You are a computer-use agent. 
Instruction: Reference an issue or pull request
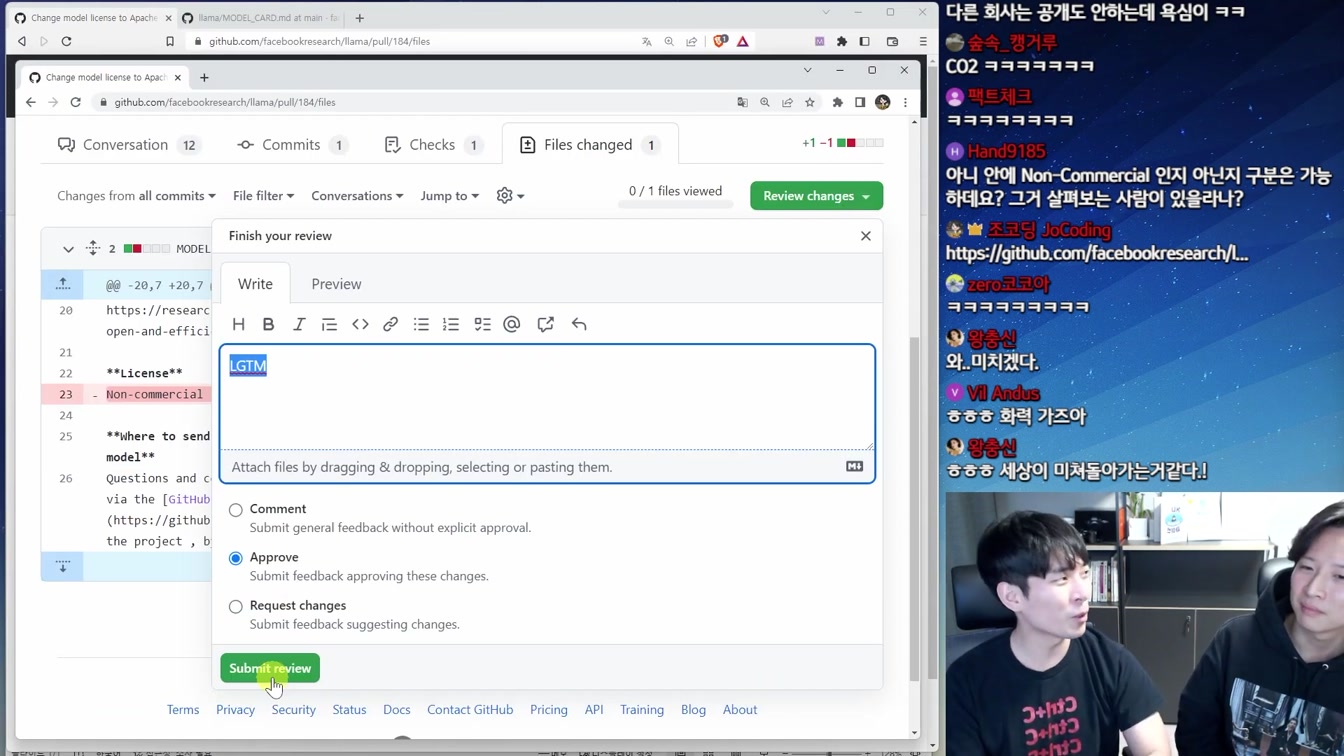545,324
